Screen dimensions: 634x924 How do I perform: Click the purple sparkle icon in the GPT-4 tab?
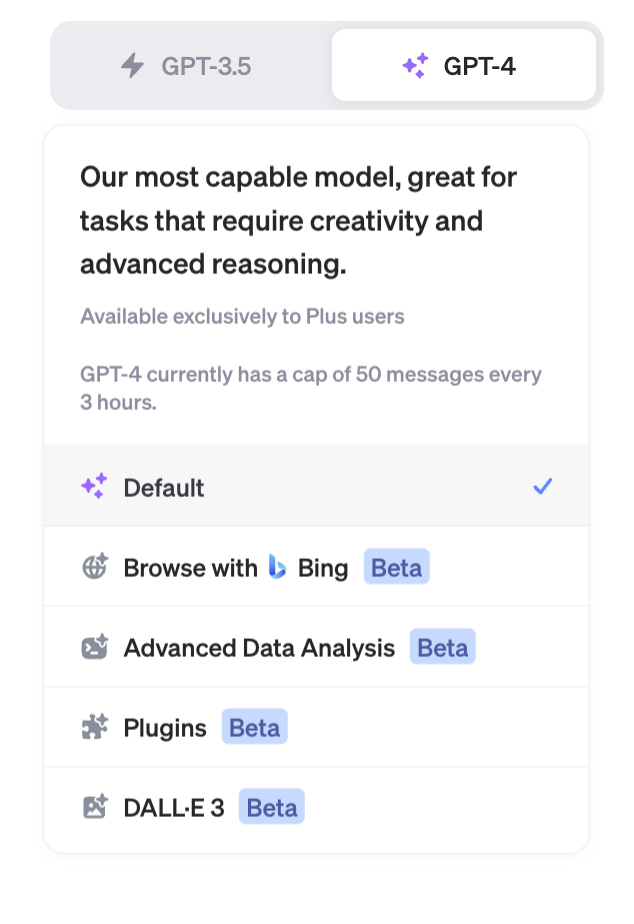(x=414, y=67)
